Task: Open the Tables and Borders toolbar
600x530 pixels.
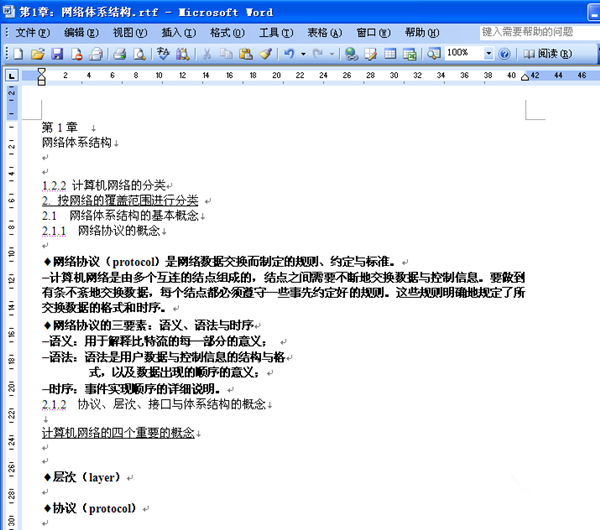Action: 370,54
